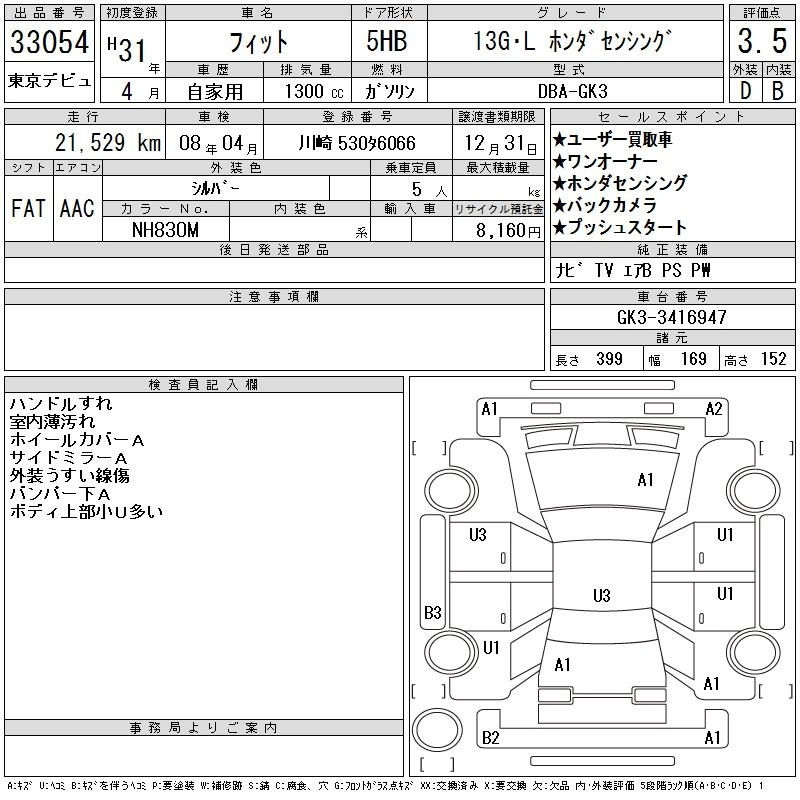800x800 pixels.
Task: Click the ホンダセンシング sales point line
Action: click(620, 183)
